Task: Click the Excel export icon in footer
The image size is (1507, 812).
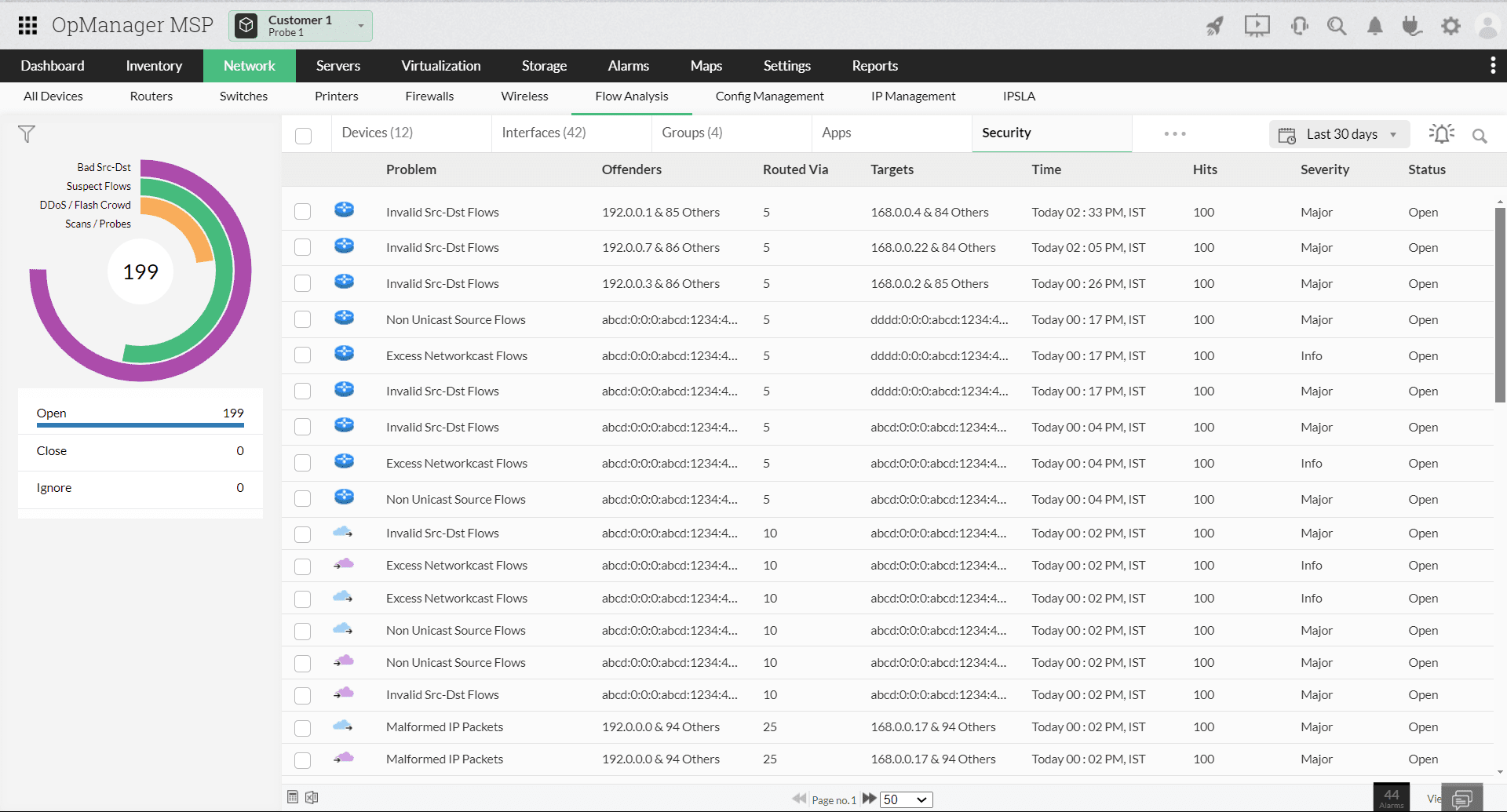Action: 312,797
